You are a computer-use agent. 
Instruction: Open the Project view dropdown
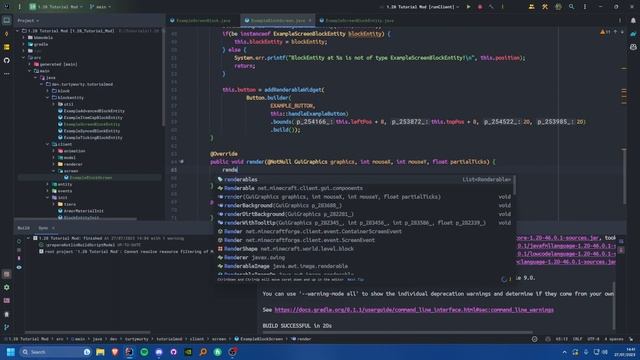[x=28, y=20]
